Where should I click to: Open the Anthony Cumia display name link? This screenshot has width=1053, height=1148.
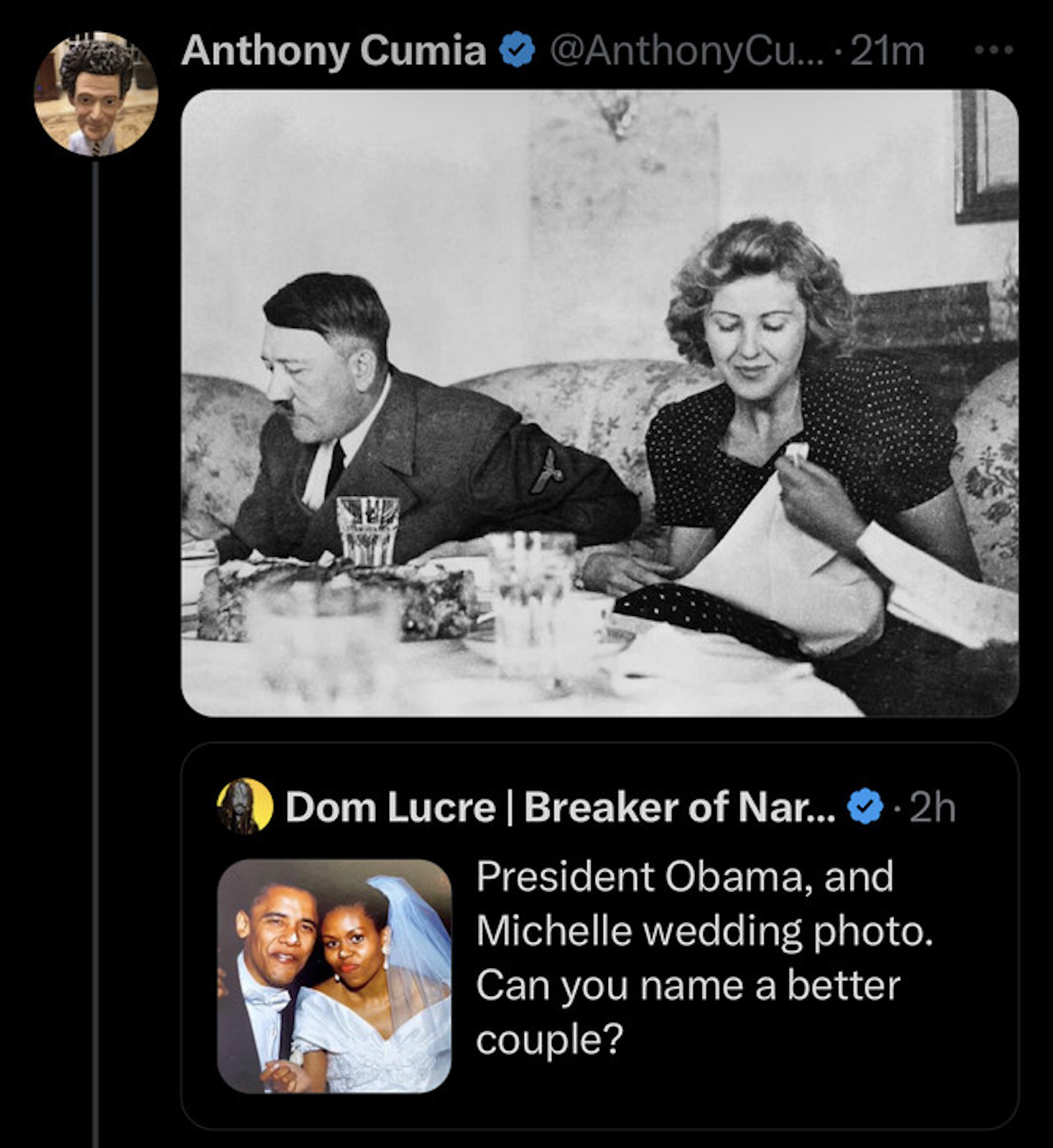(334, 51)
